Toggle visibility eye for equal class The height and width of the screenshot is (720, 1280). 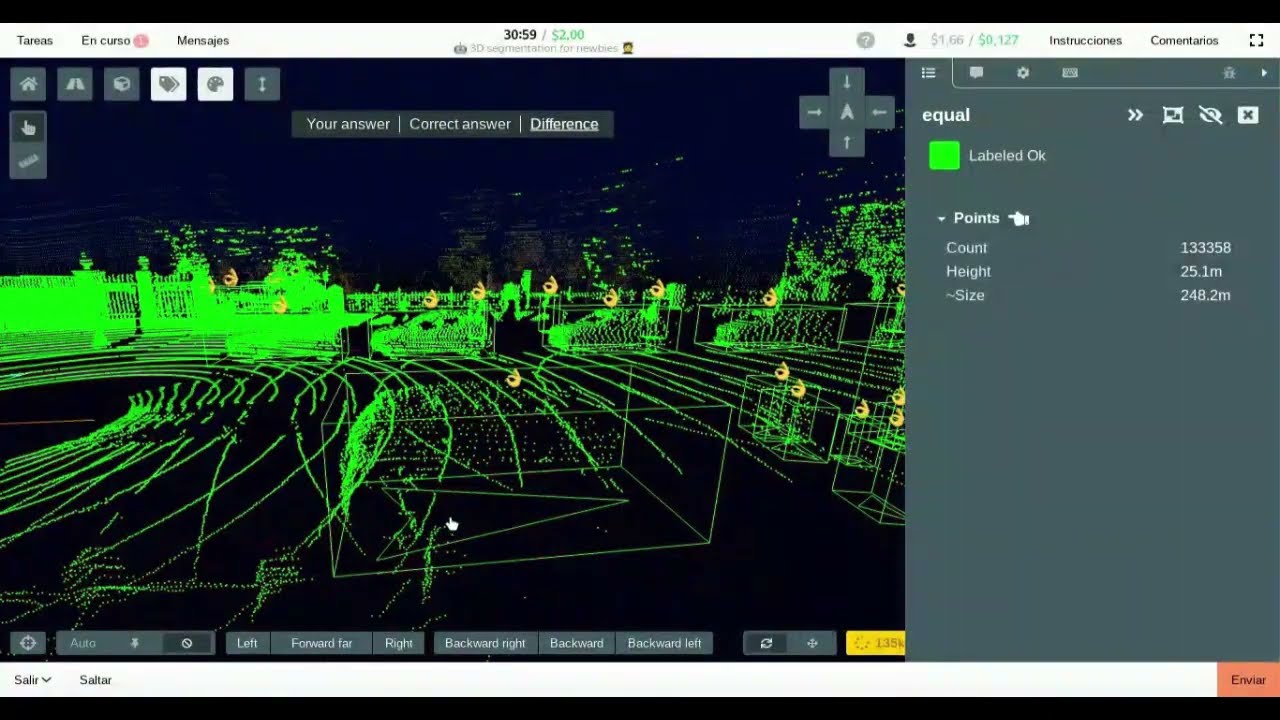(x=1210, y=115)
